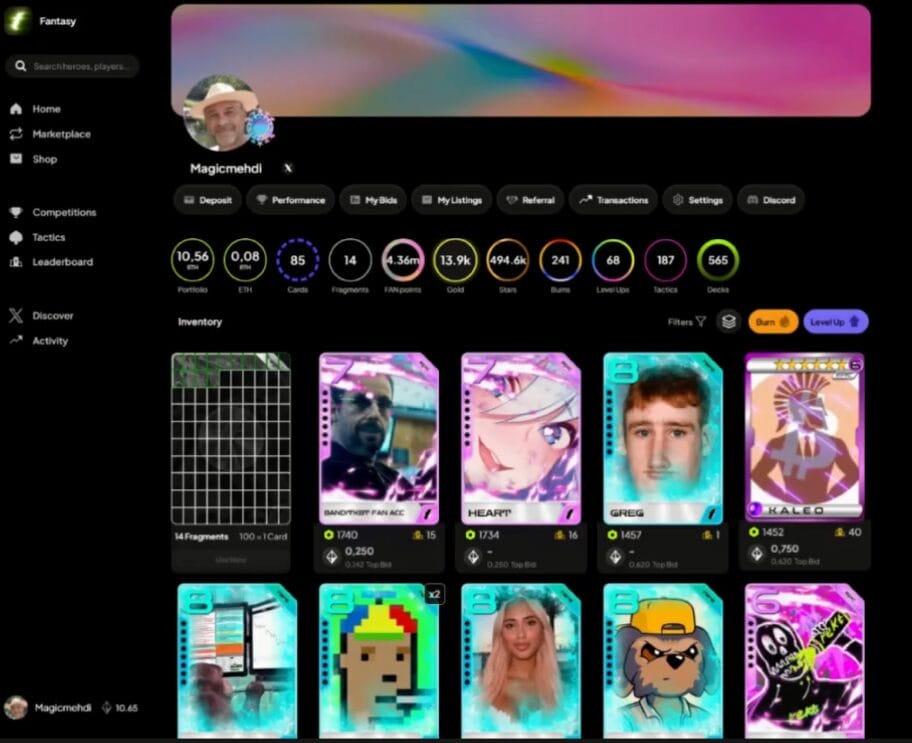
Task: Click the Stars 494.6k stat circle
Action: pyautogui.click(x=508, y=260)
